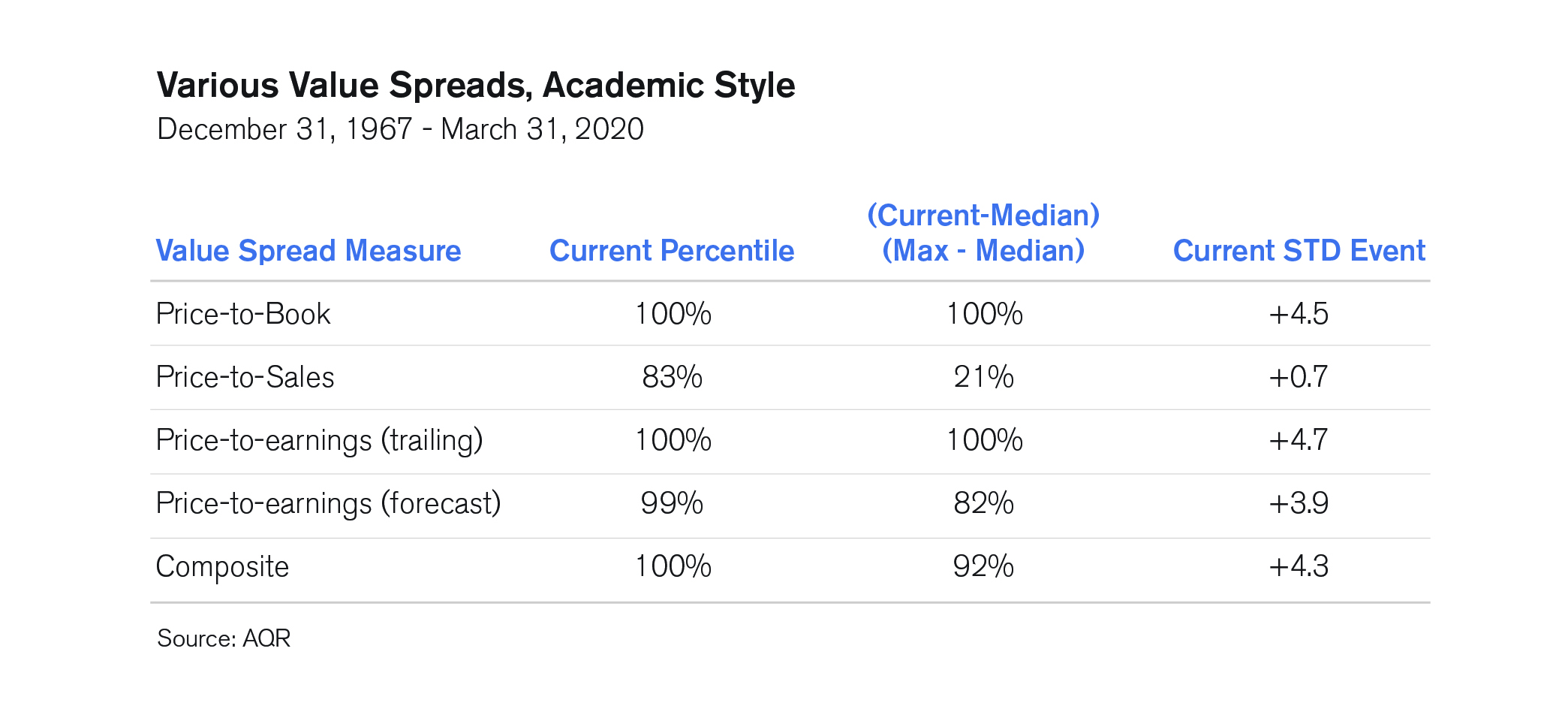Select the Price-to-Book row label
1568x709 pixels.
pos(243,314)
